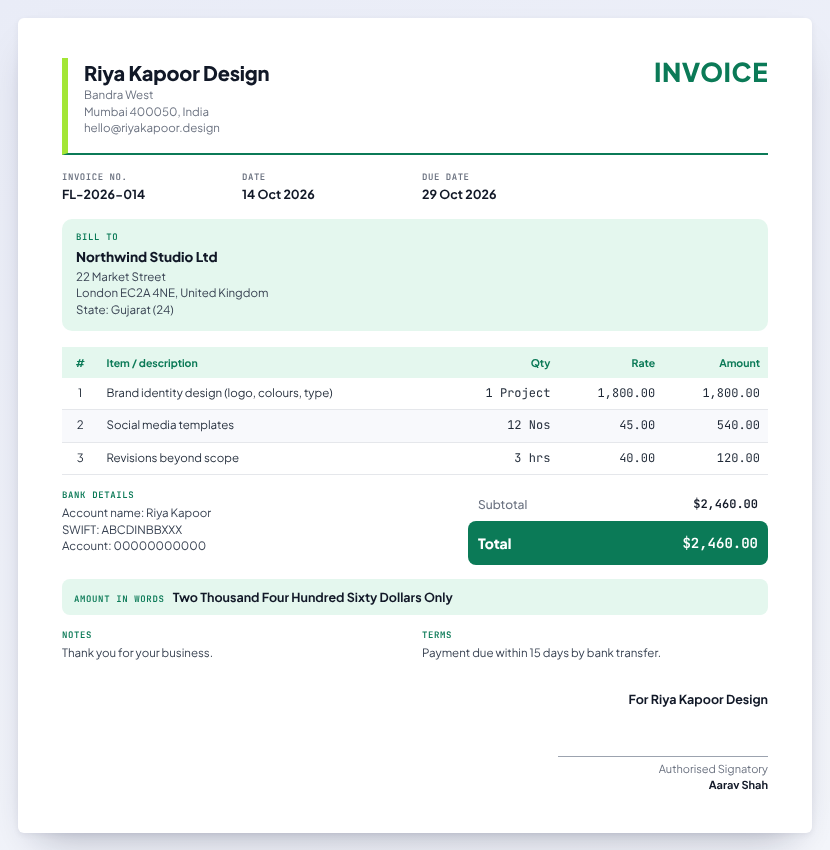
Task: Select the amount in words text
Action: click(x=312, y=597)
